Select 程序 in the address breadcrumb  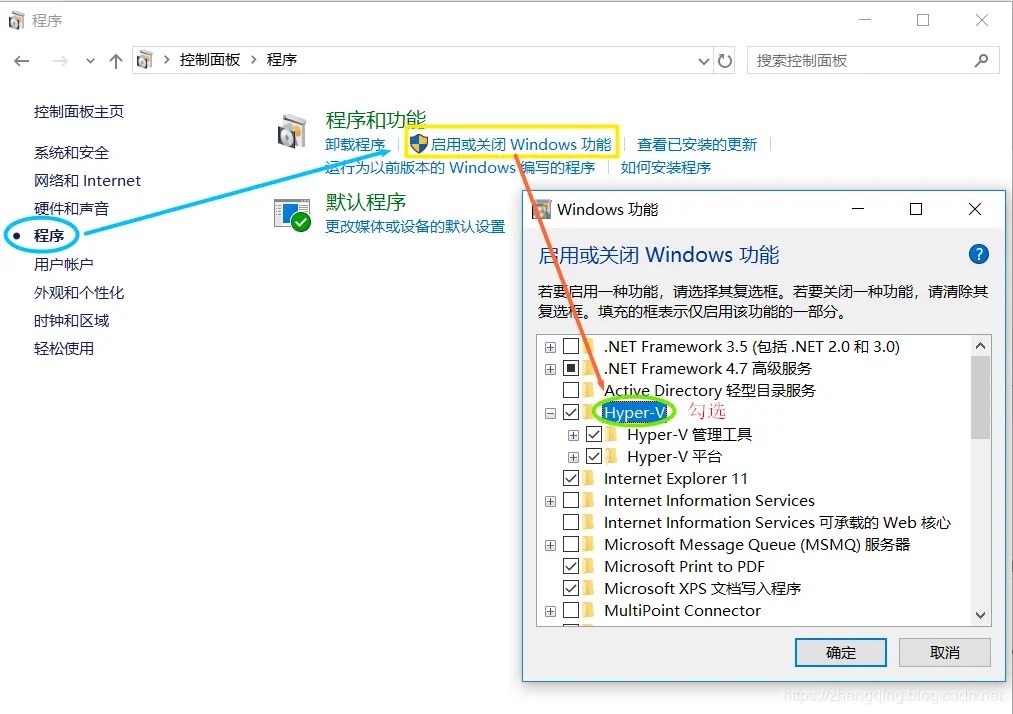(282, 60)
